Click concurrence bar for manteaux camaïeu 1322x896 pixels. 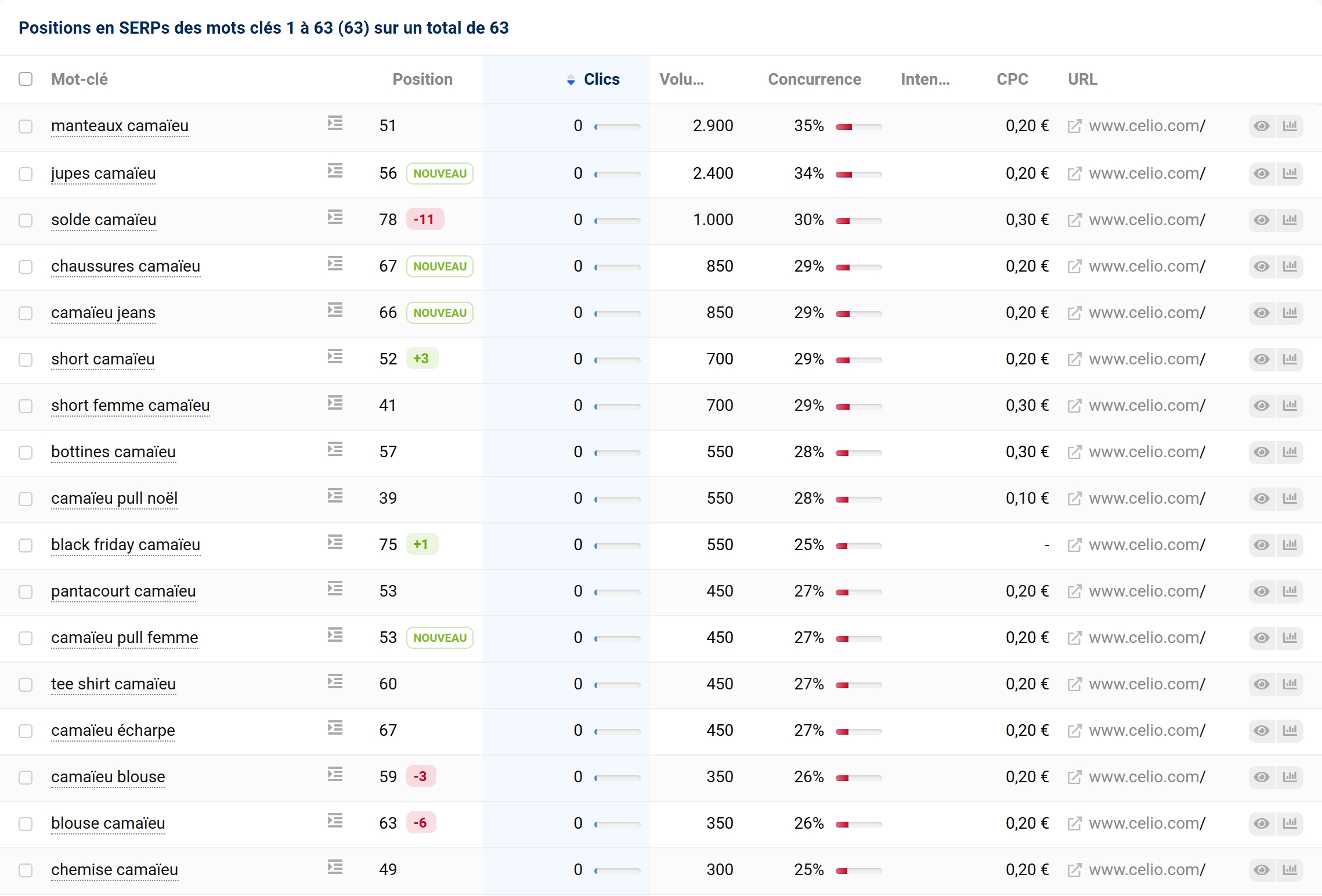tap(858, 127)
